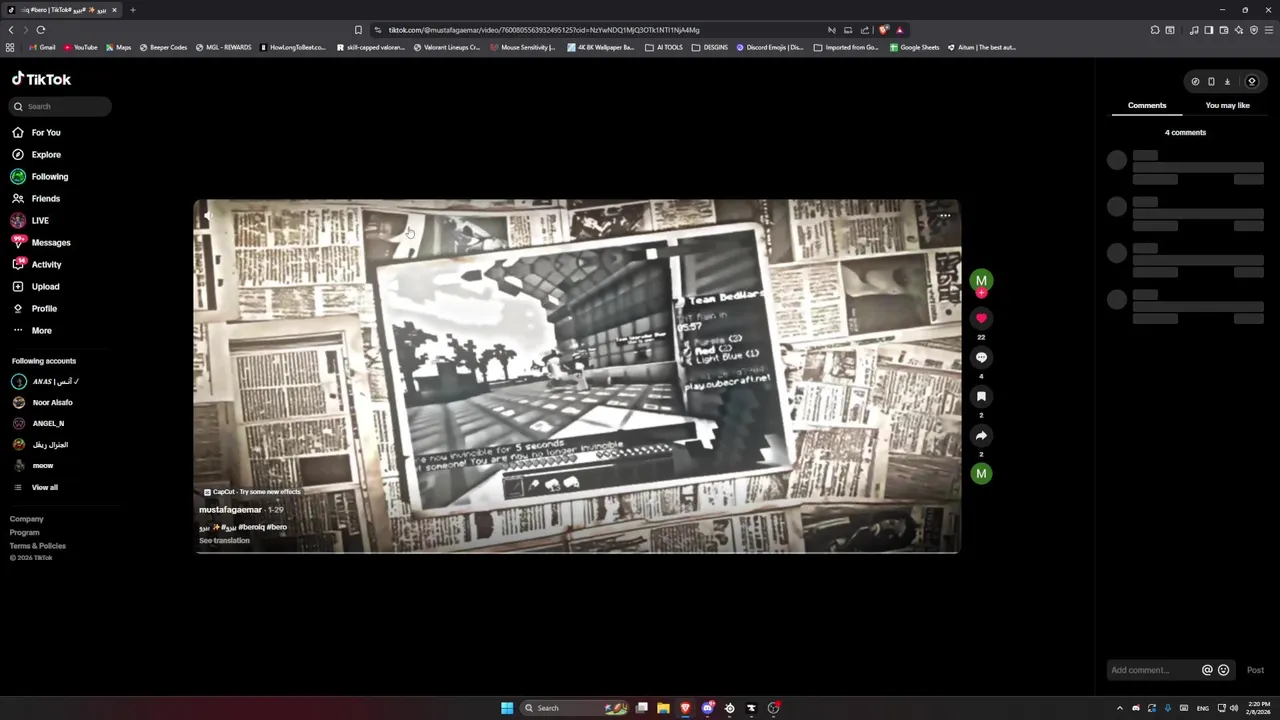The width and height of the screenshot is (1280, 720).
Task: Show hidden system tray icons
Action: point(1119,708)
